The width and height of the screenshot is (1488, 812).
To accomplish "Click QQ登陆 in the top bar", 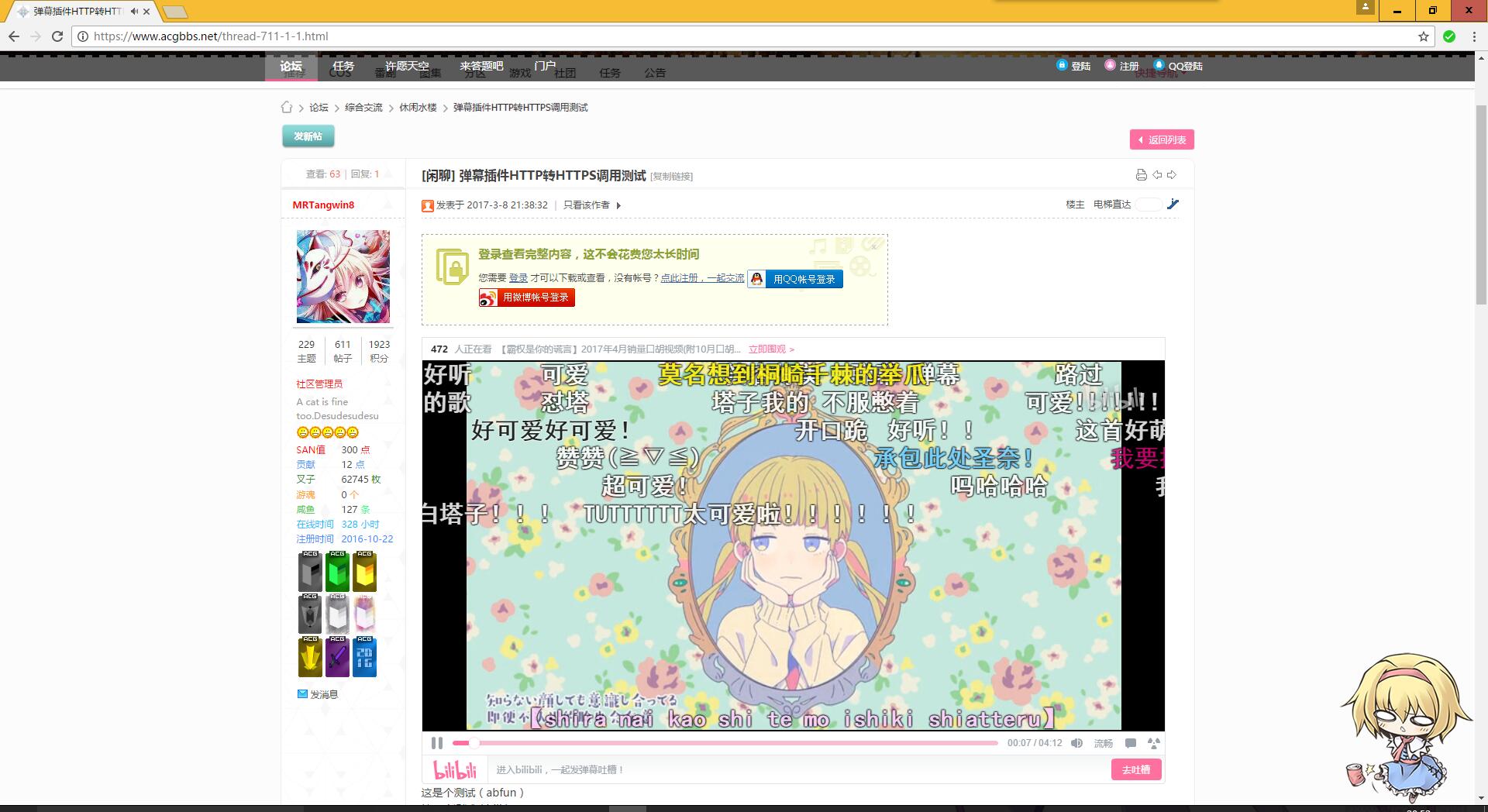I will point(1178,66).
